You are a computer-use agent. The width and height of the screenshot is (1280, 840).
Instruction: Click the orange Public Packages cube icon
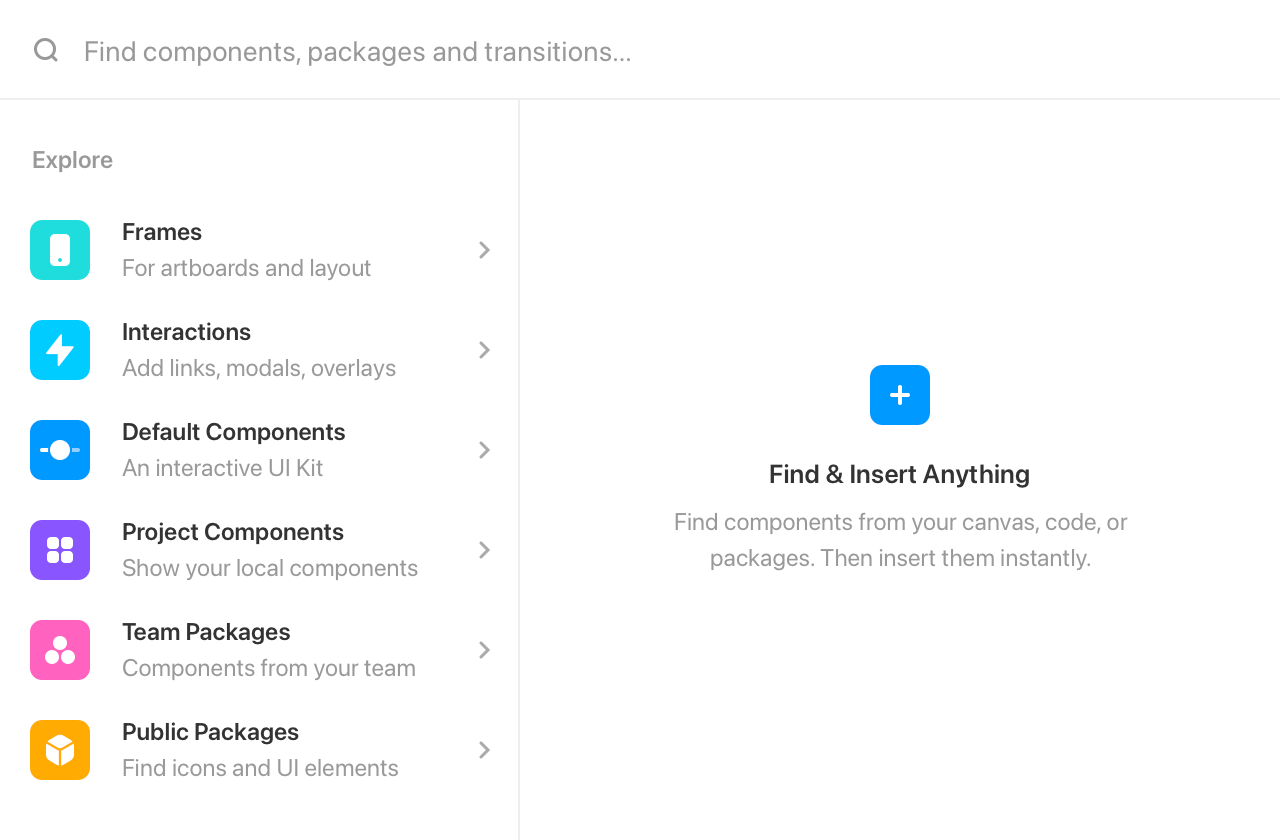coord(60,750)
